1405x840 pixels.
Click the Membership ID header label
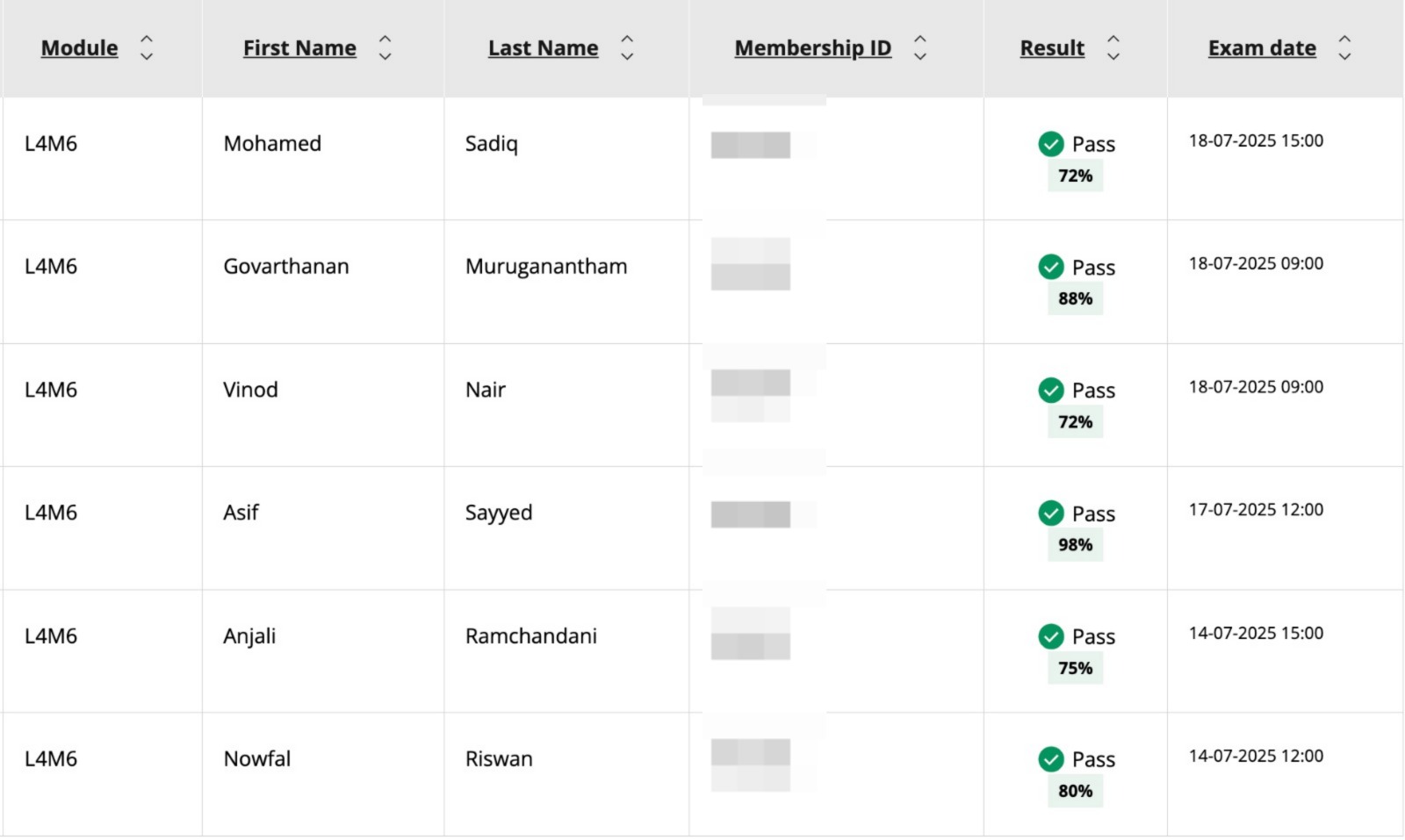[x=812, y=48]
